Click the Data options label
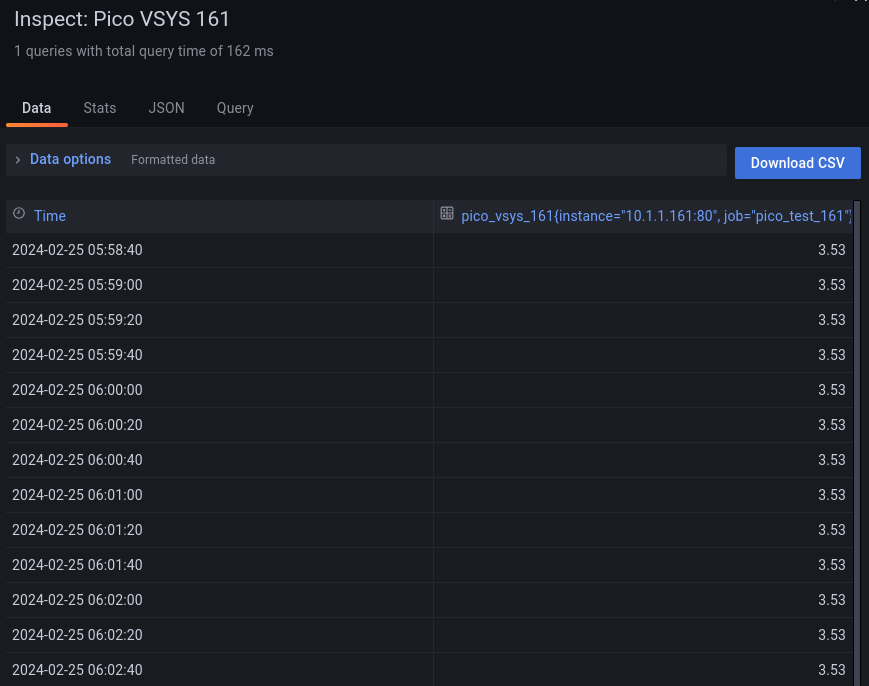The width and height of the screenshot is (869, 686). coord(70,159)
